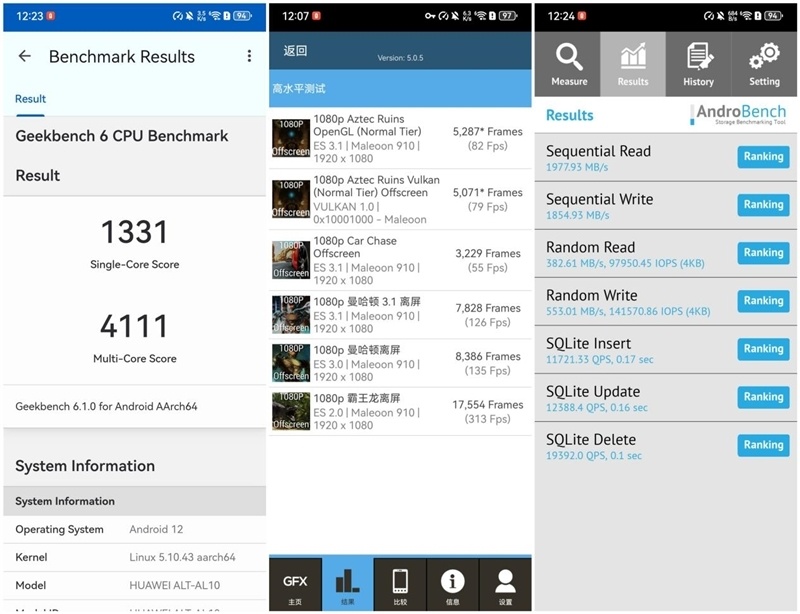
Task: Select the 17,554 Frames result
Action: pos(487,411)
